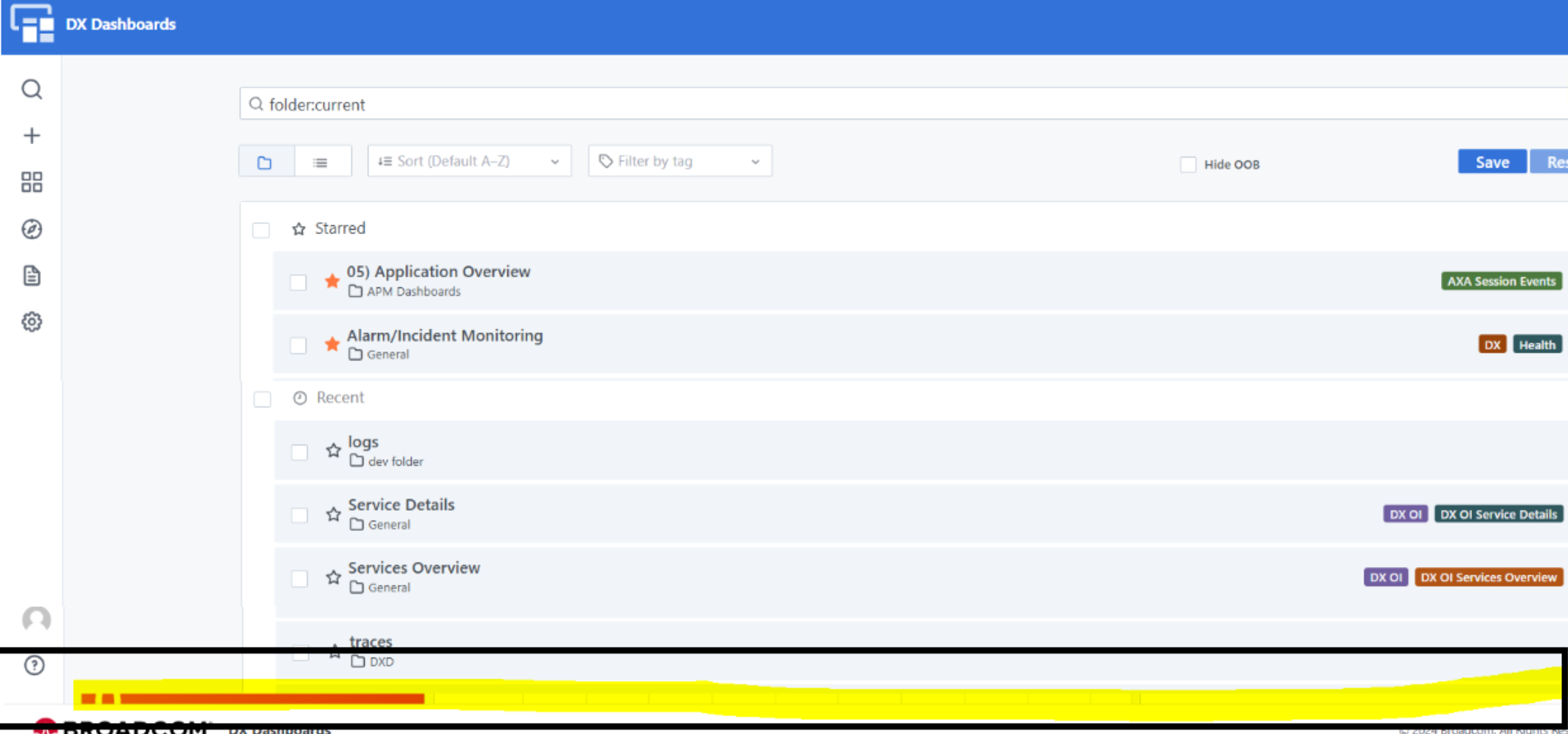Click the dev folder label under logs
The width and height of the screenshot is (1568, 734).
(x=396, y=462)
